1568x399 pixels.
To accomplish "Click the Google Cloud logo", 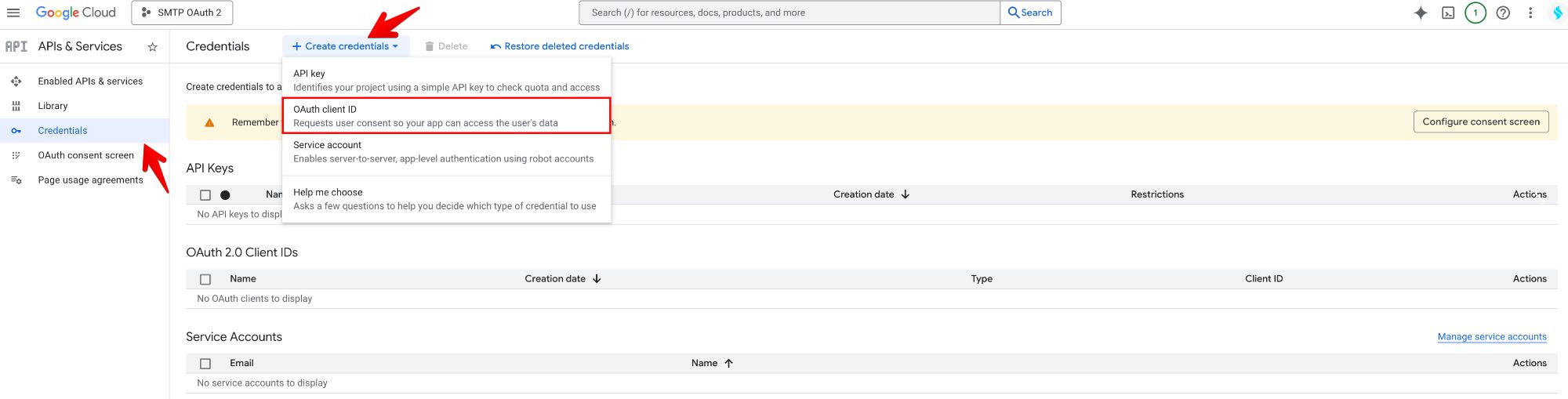I will (76, 13).
